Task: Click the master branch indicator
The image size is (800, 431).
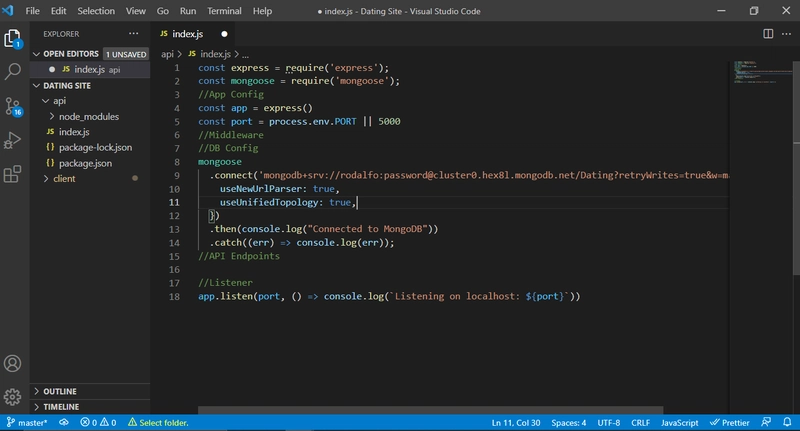Action: [x=27, y=422]
